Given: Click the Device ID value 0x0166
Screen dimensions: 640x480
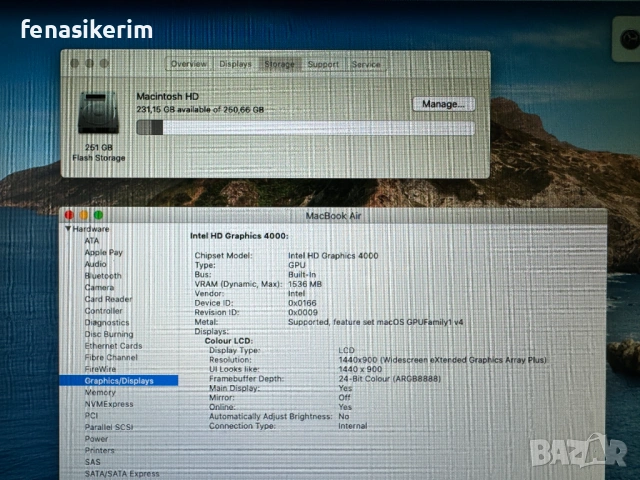Looking at the screenshot, I should point(302,303).
